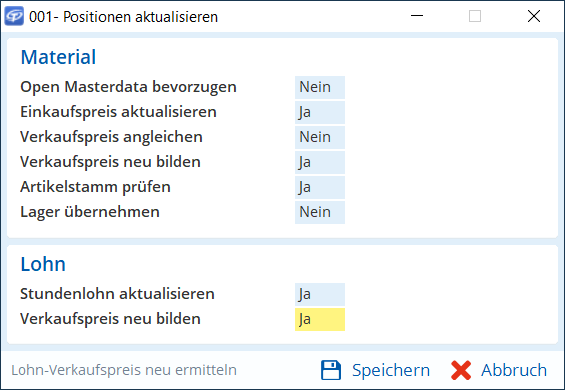The image size is (565, 390).
Task: Click the Lohn section heading
Action: [x=43, y=264]
